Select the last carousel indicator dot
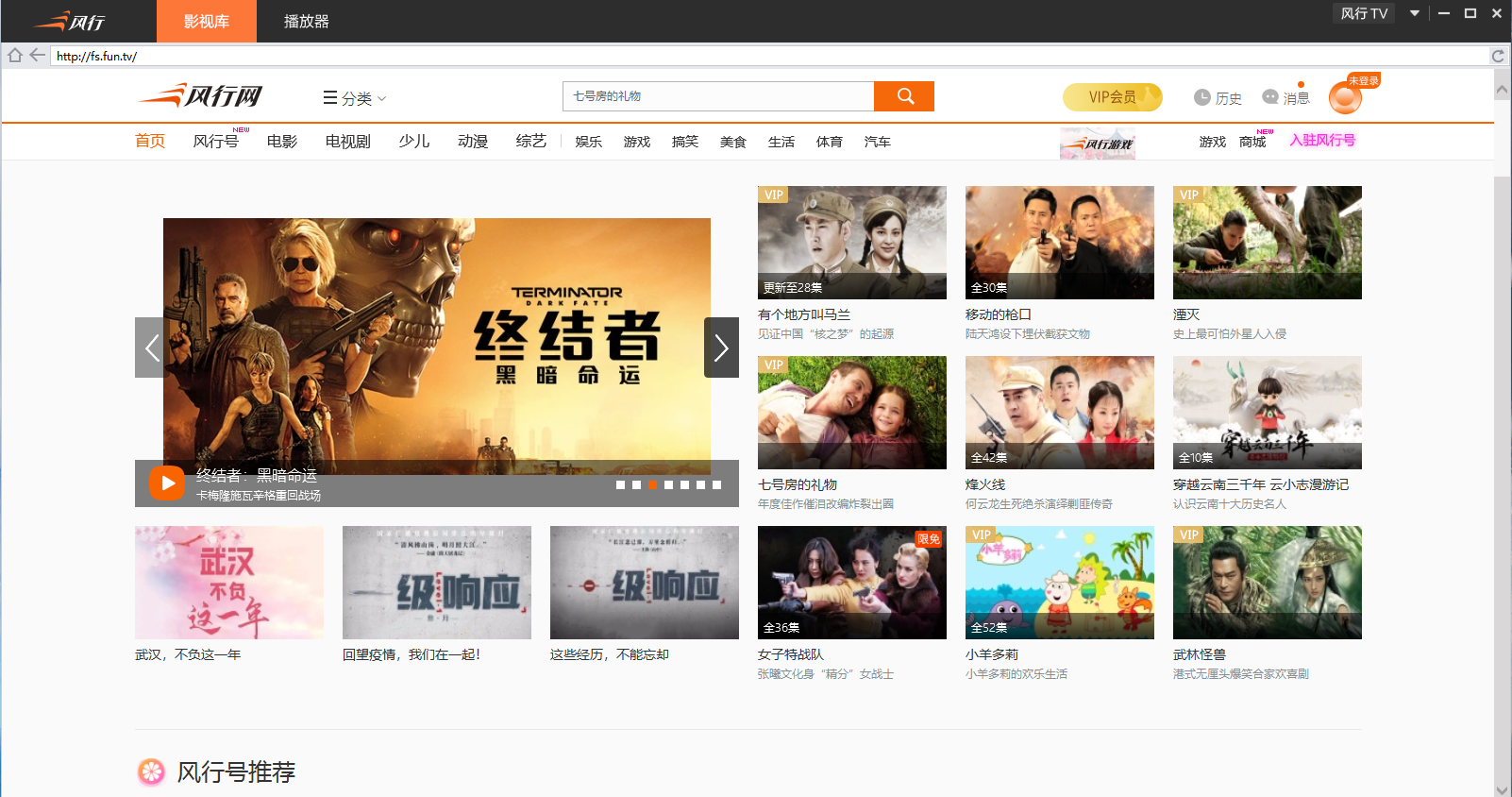1512x797 pixels. point(716,484)
